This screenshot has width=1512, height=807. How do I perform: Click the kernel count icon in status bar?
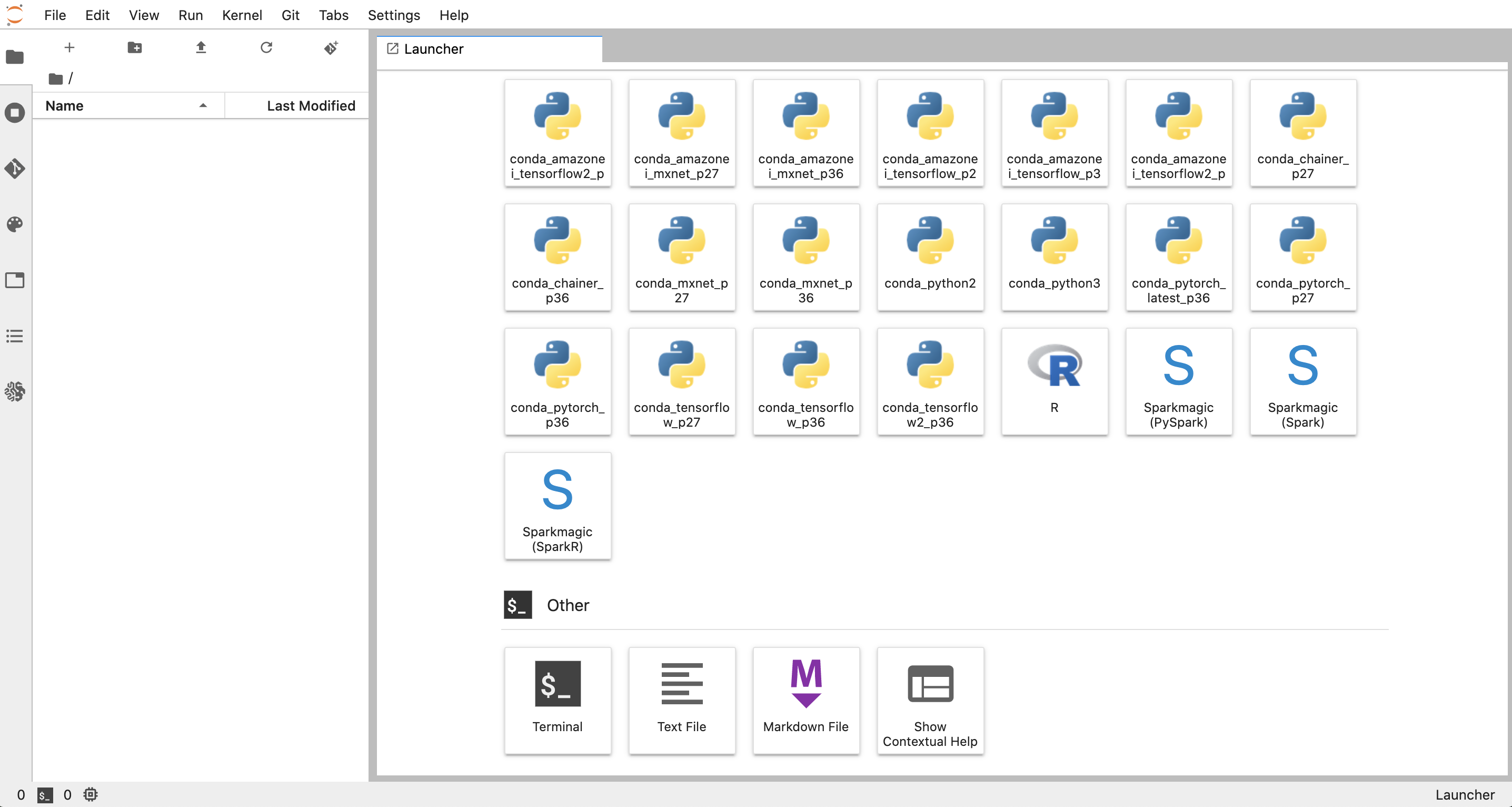coord(91,795)
